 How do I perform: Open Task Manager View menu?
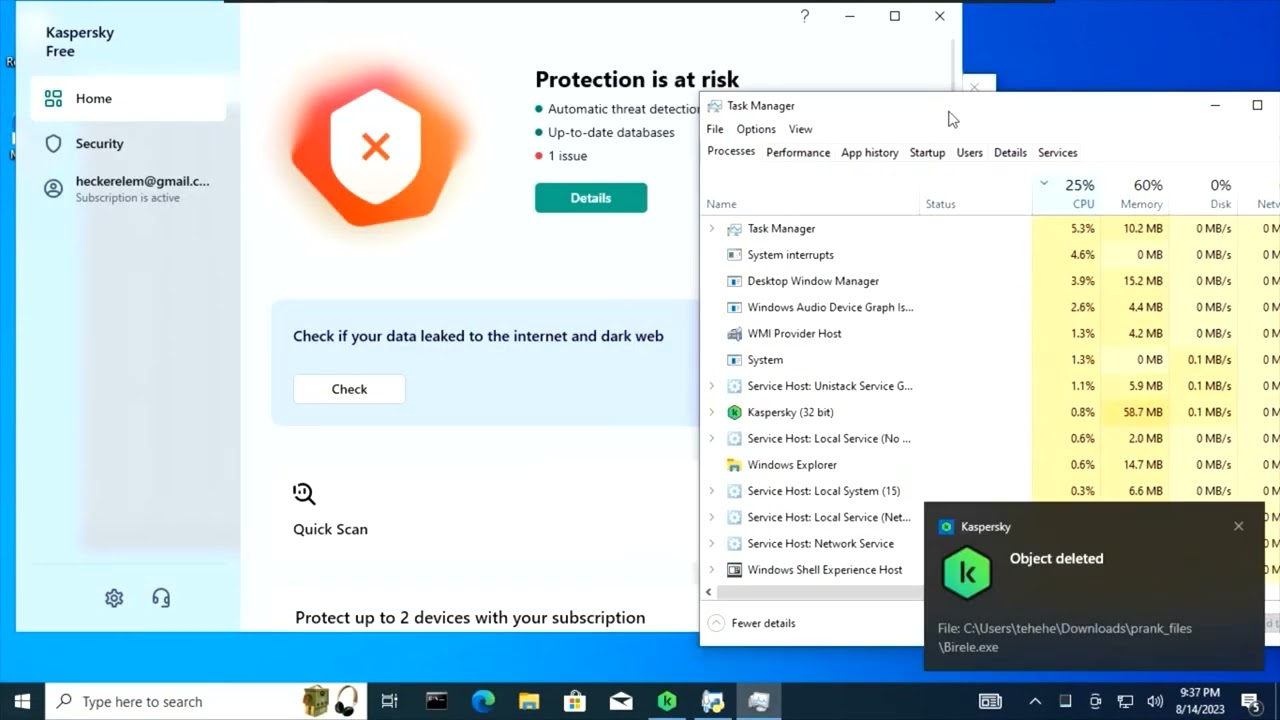pos(800,129)
